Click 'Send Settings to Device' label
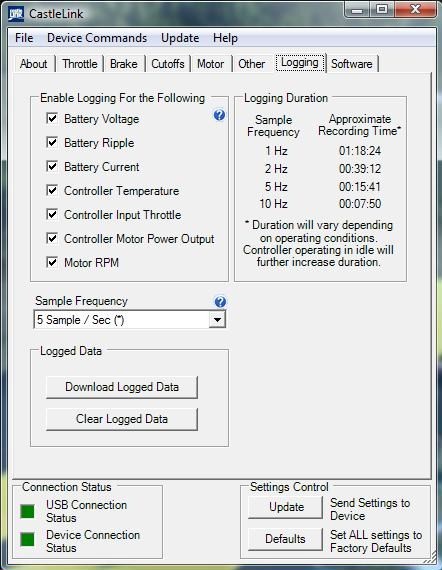Viewport: 442px width, 570px height. pyautogui.click(x=370, y=509)
